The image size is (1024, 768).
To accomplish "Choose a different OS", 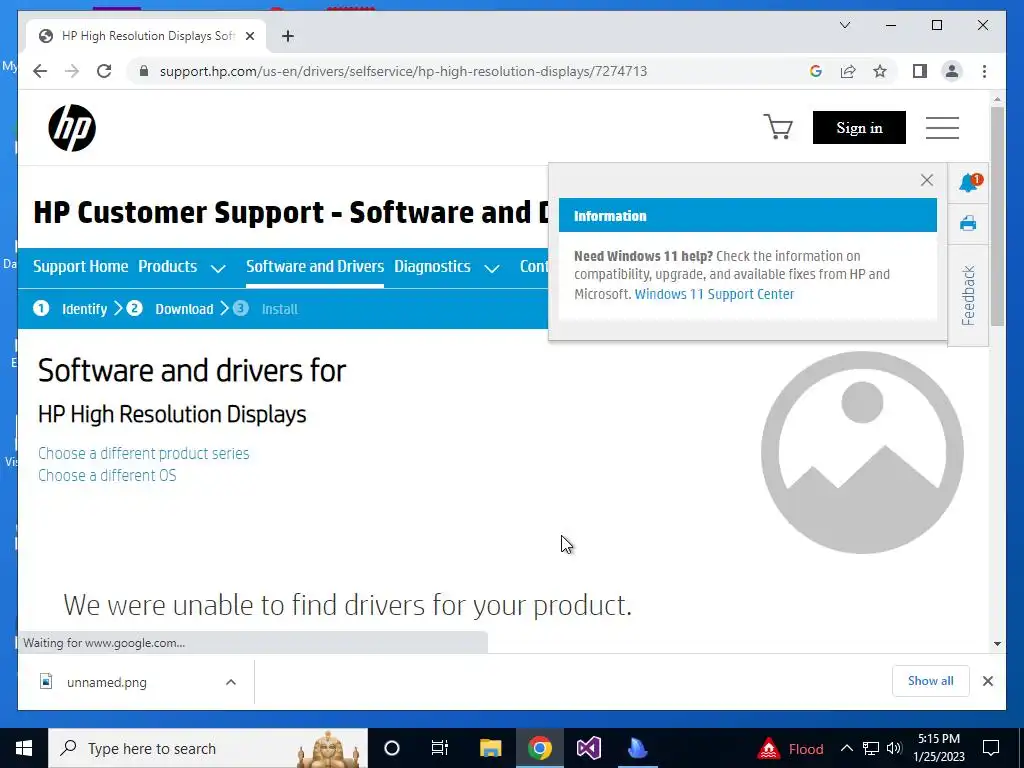I will (x=107, y=475).
